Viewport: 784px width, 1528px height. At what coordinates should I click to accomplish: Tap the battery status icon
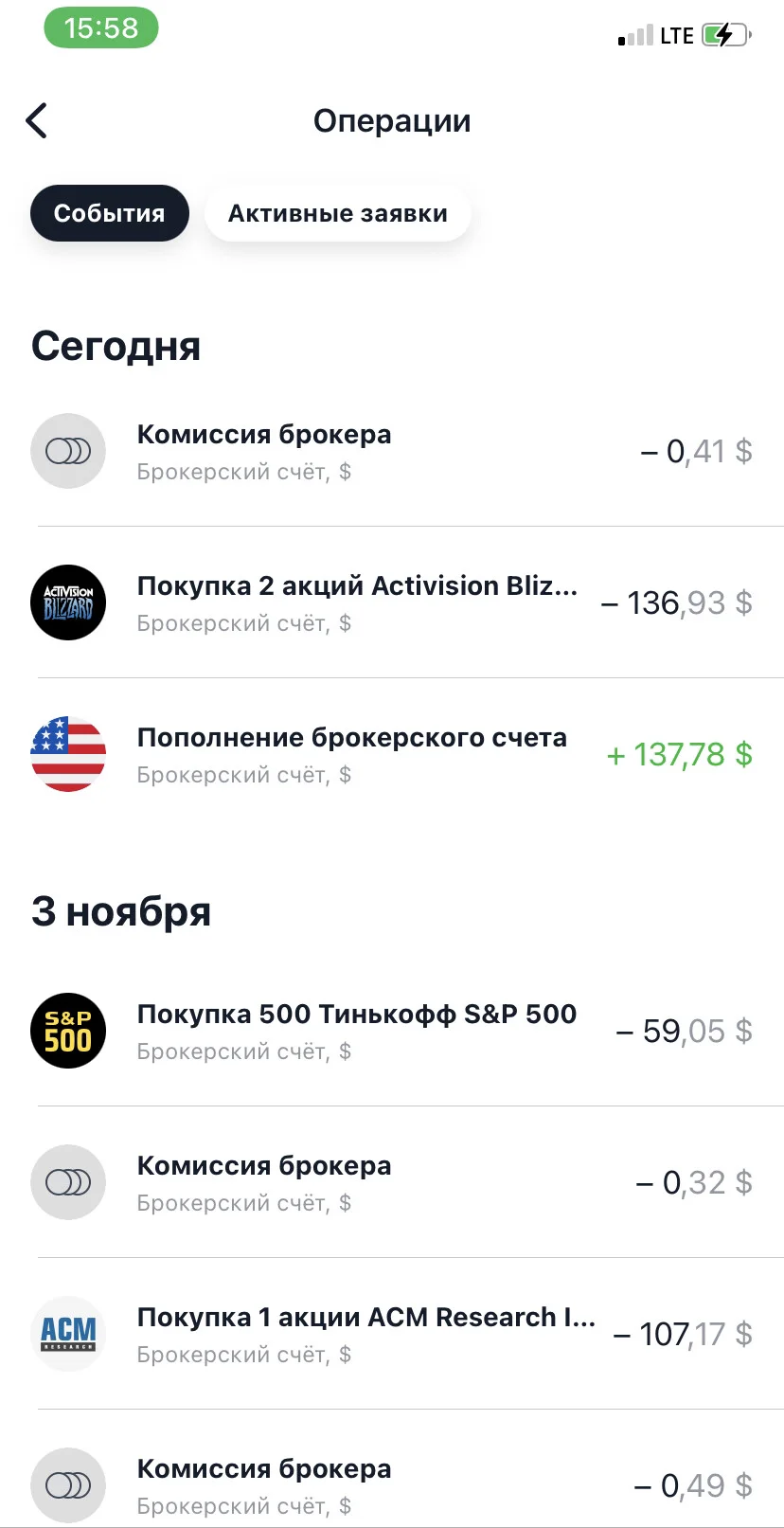pyautogui.click(x=726, y=36)
